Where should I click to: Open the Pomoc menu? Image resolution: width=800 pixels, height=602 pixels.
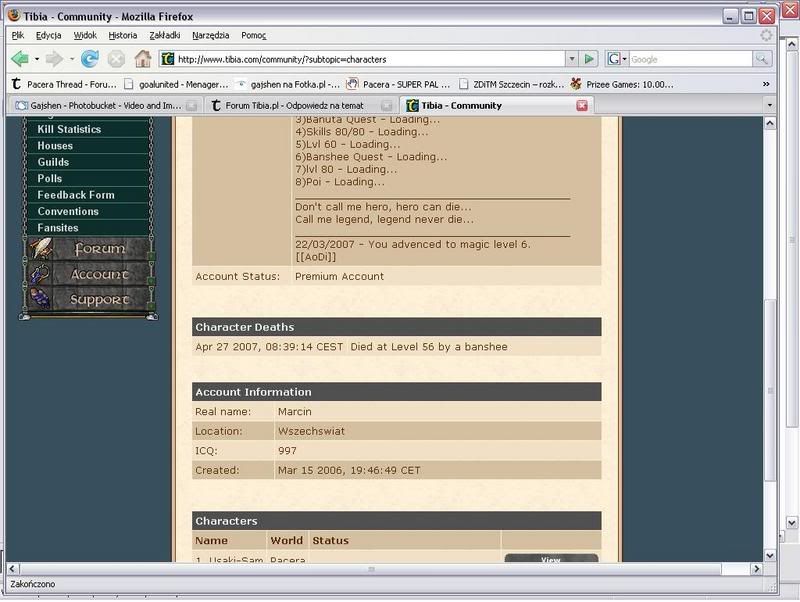(254, 35)
